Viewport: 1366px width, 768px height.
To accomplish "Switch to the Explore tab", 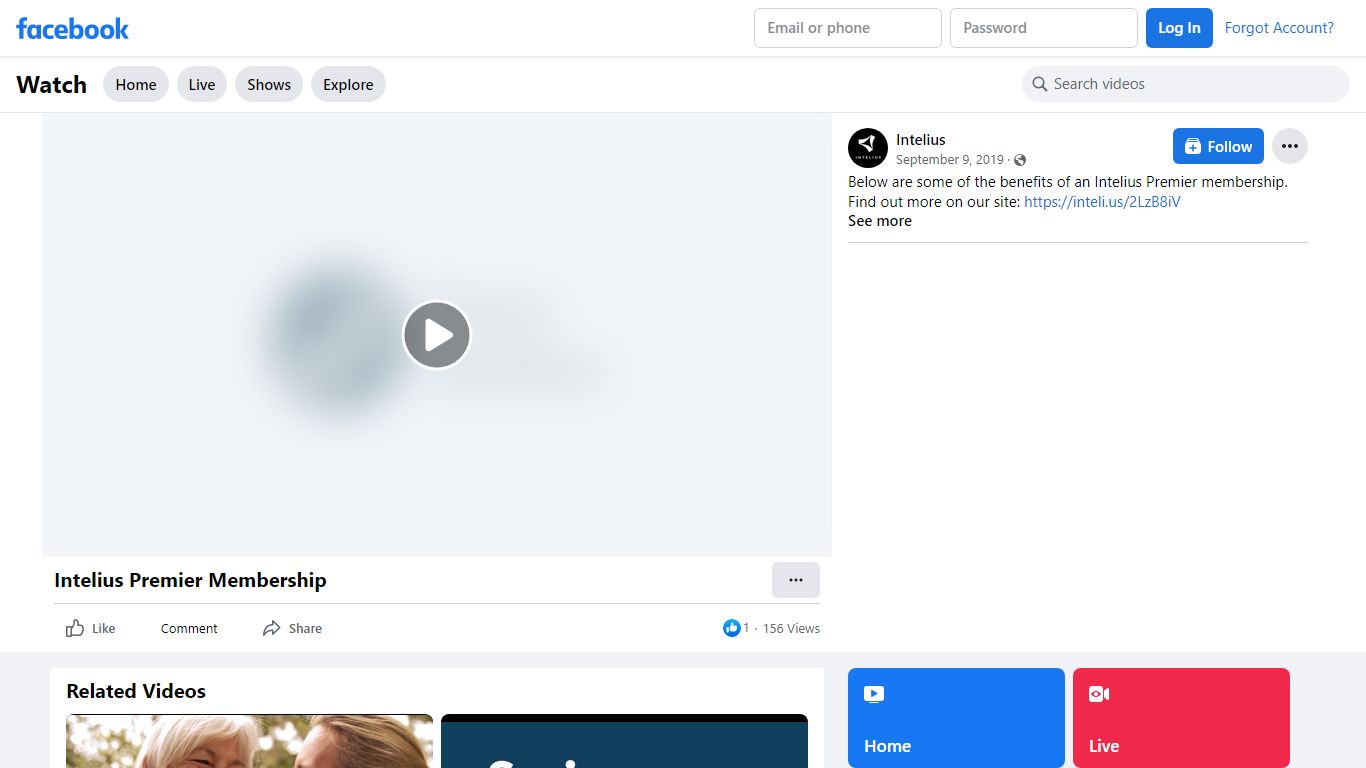I will (348, 85).
